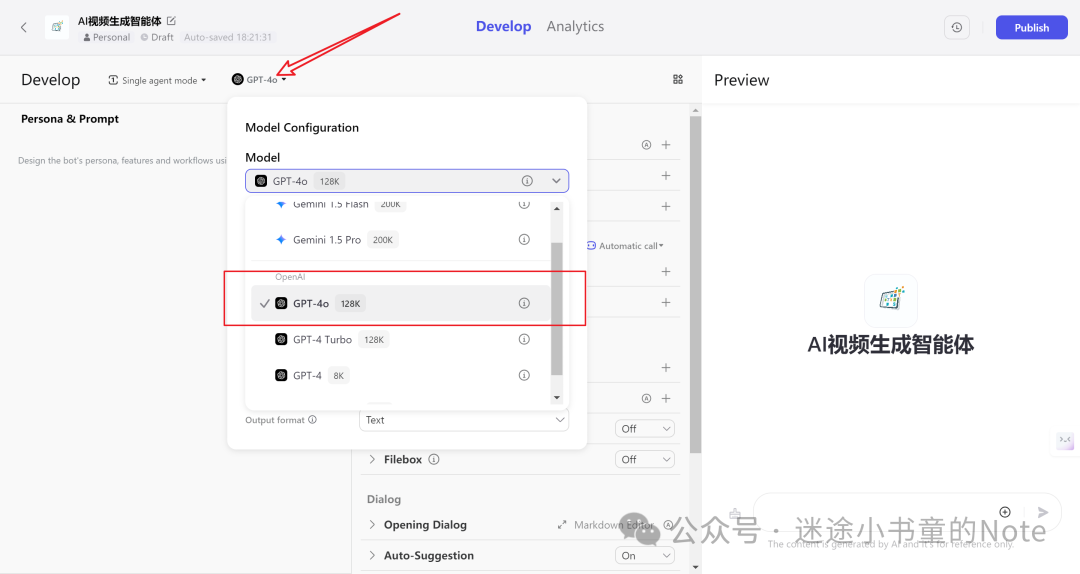The height and width of the screenshot is (574, 1080).
Task: Click the plus icon above Filebox rows
Action: pyautogui.click(x=666, y=398)
